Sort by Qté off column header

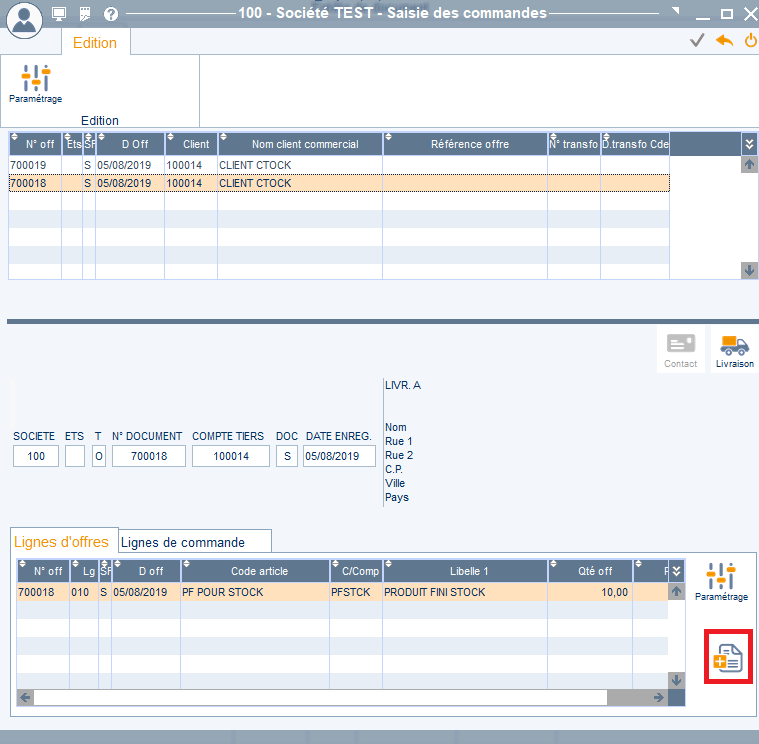coord(590,571)
